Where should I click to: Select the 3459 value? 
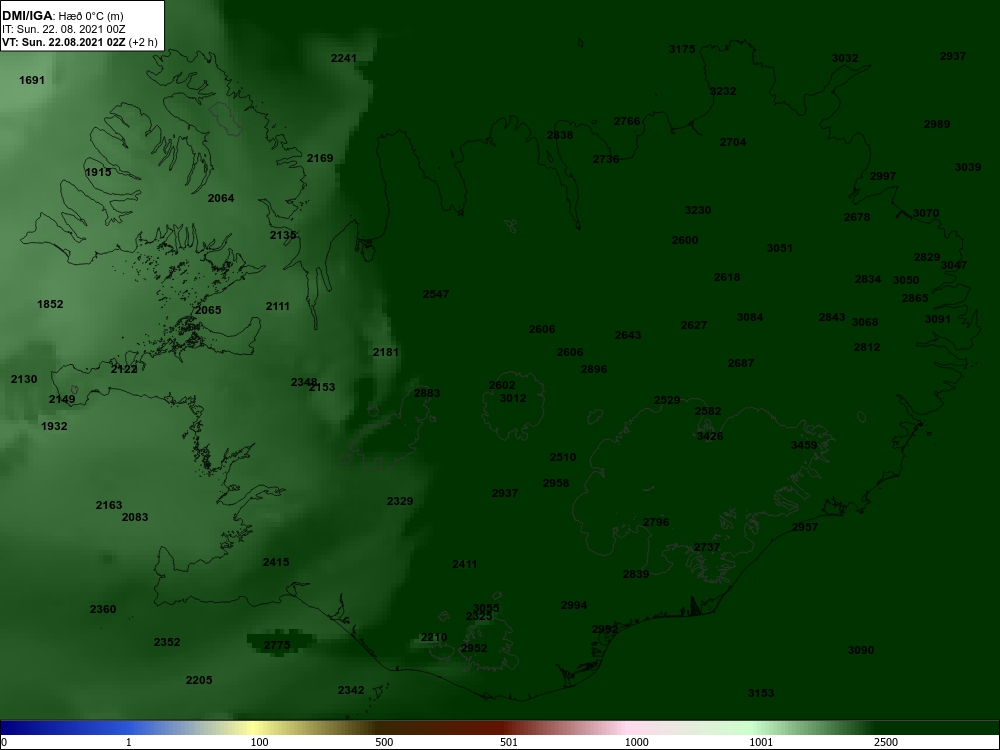(x=804, y=445)
